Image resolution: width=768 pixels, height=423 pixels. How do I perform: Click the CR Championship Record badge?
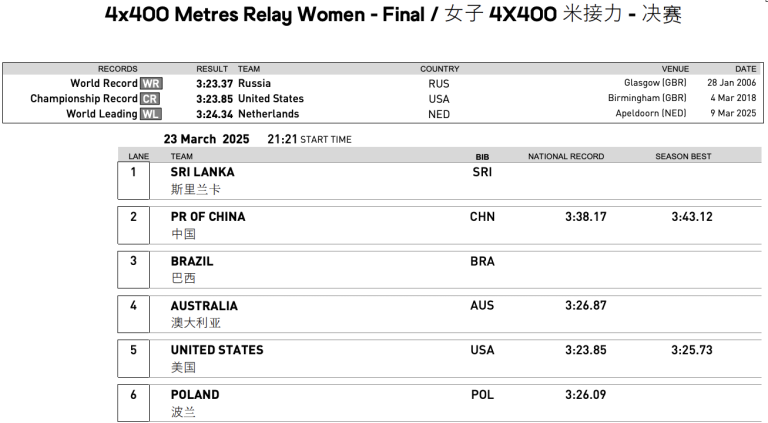tap(150, 99)
